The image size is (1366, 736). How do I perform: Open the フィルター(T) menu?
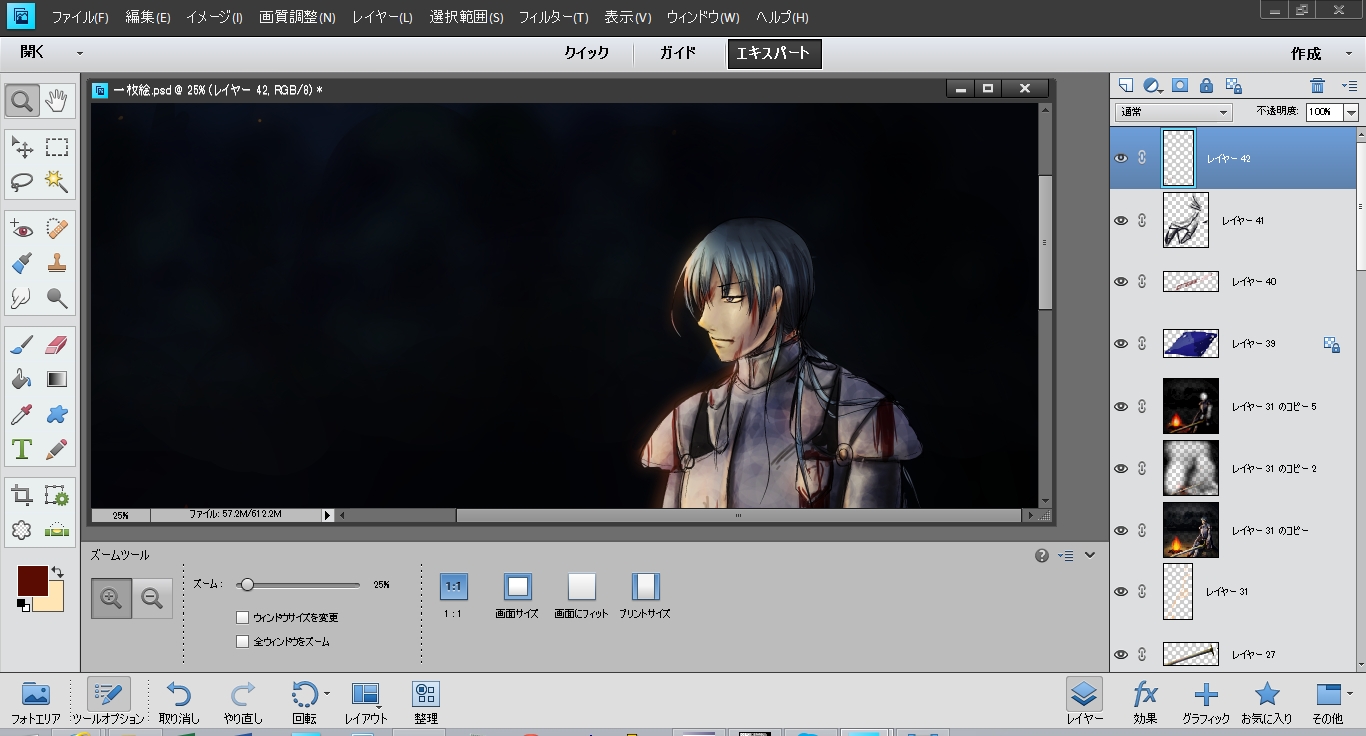(x=553, y=17)
